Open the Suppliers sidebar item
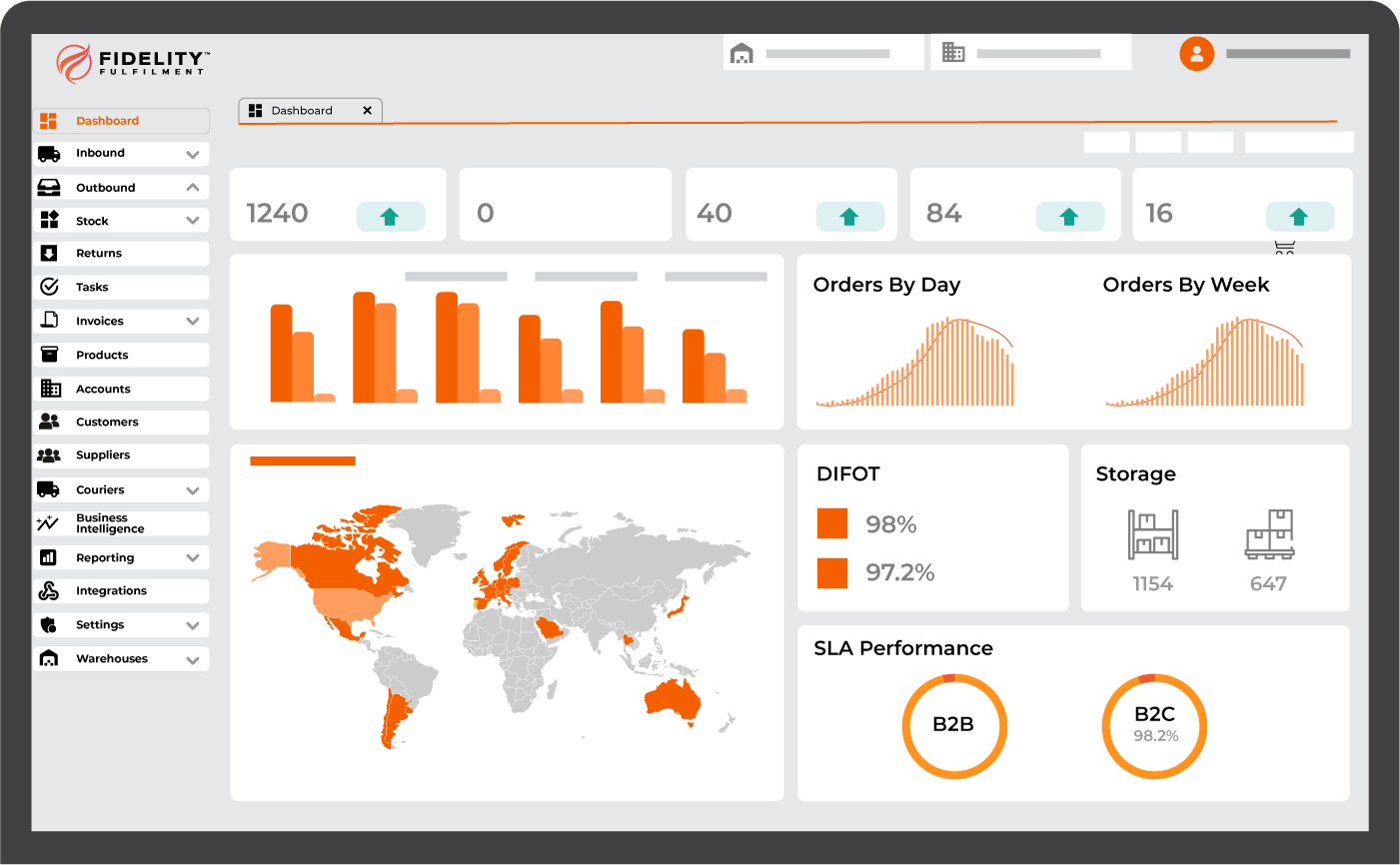This screenshot has width=1400, height=865. pos(121,455)
